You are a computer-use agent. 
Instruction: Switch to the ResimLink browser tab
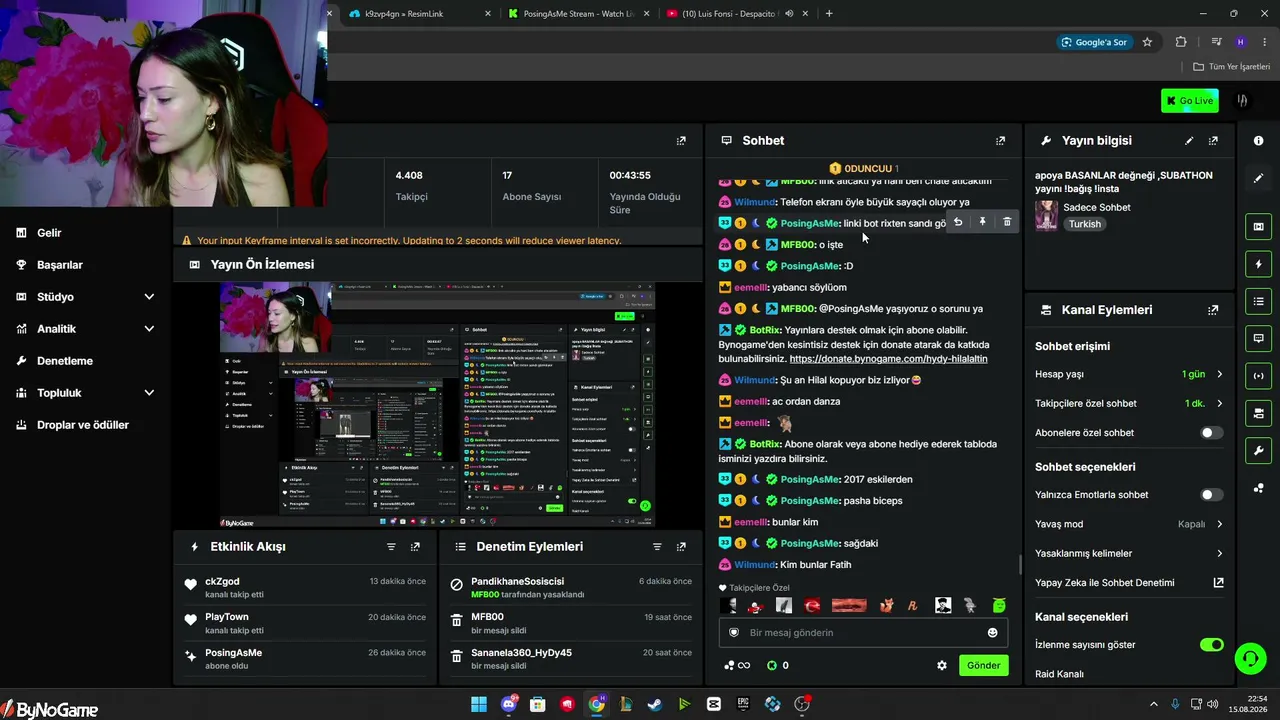pos(420,14)
